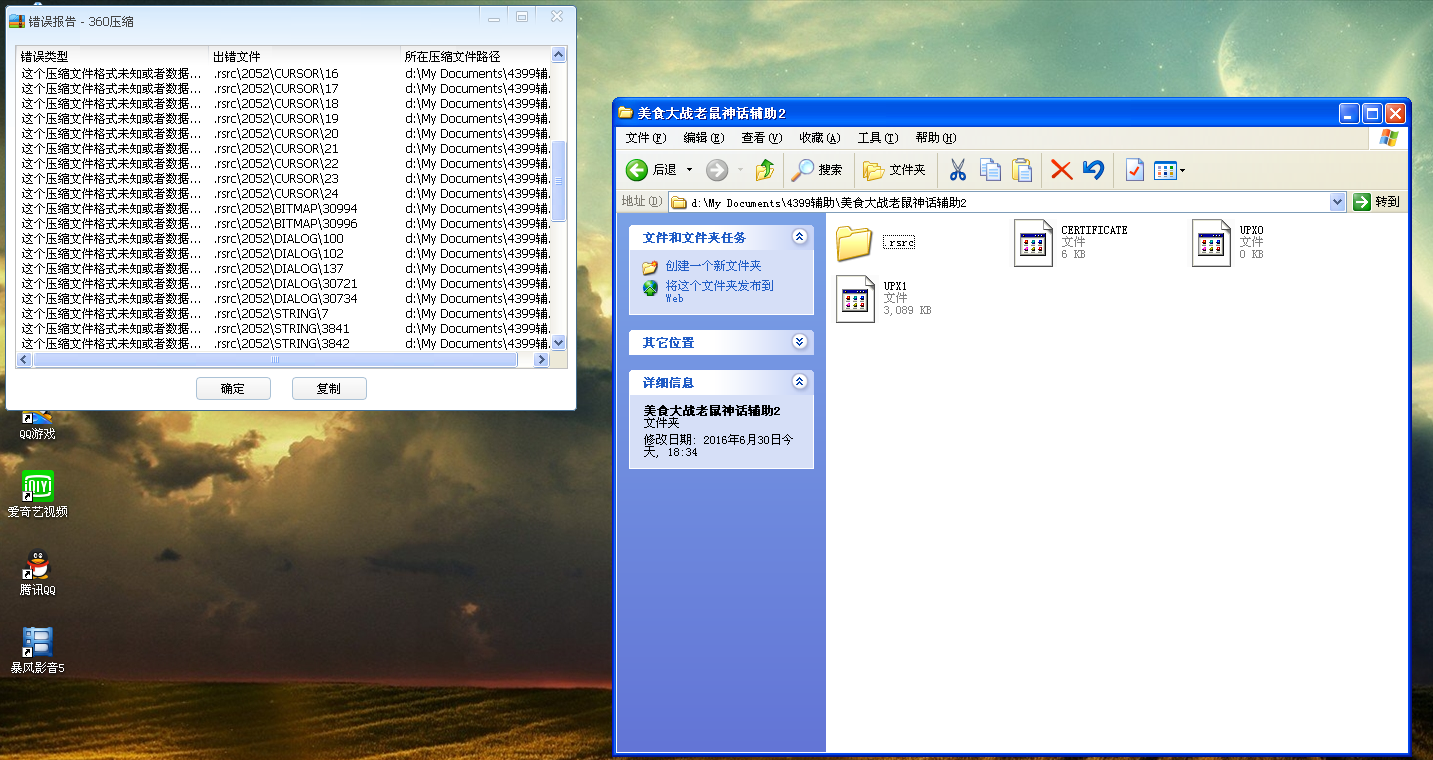The width and height of the screenshot is (1433, 760).
Task: Click the green Back navigation icon
Action: pos(637,170)
